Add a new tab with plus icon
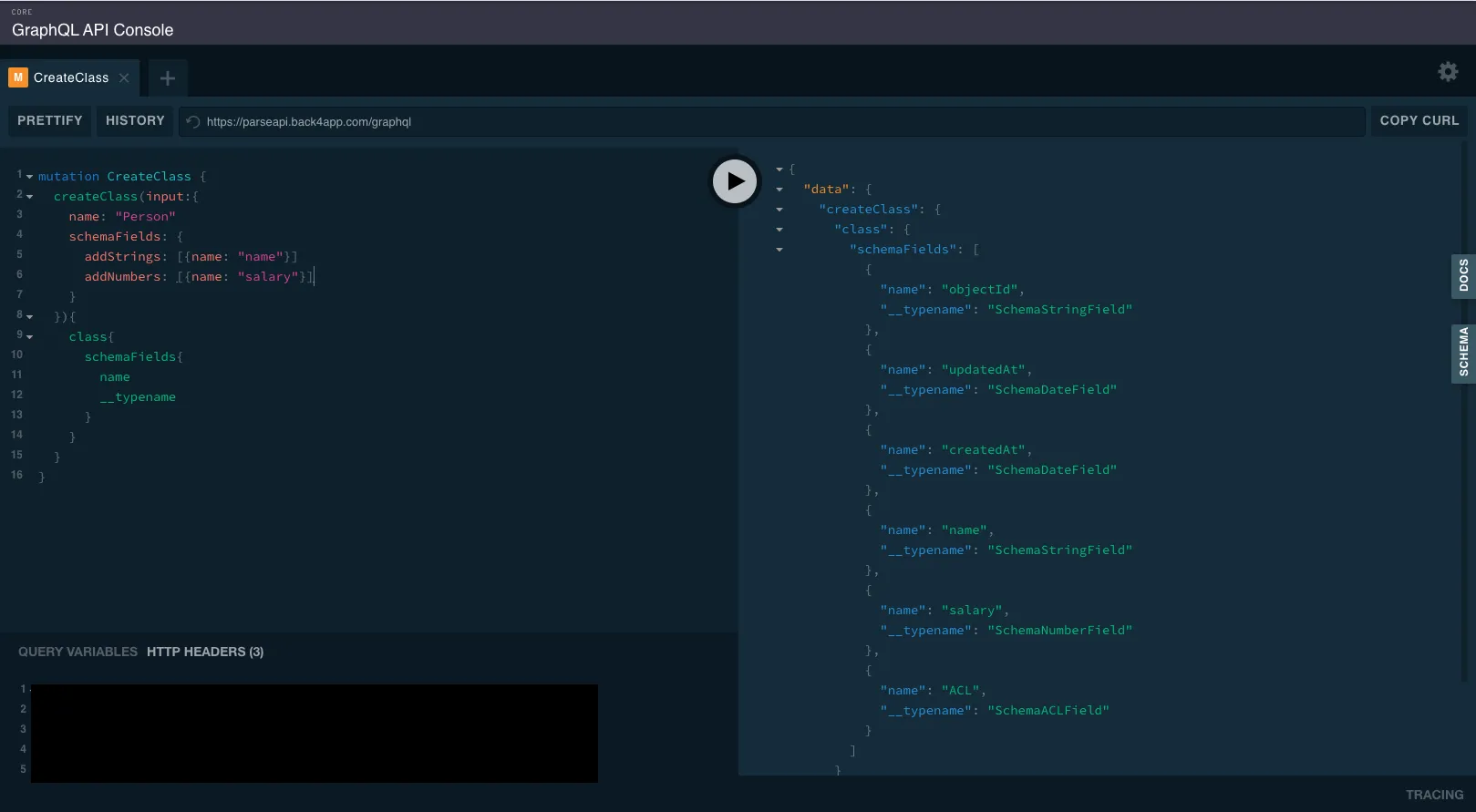1476x812 pixels. (168, 78)
